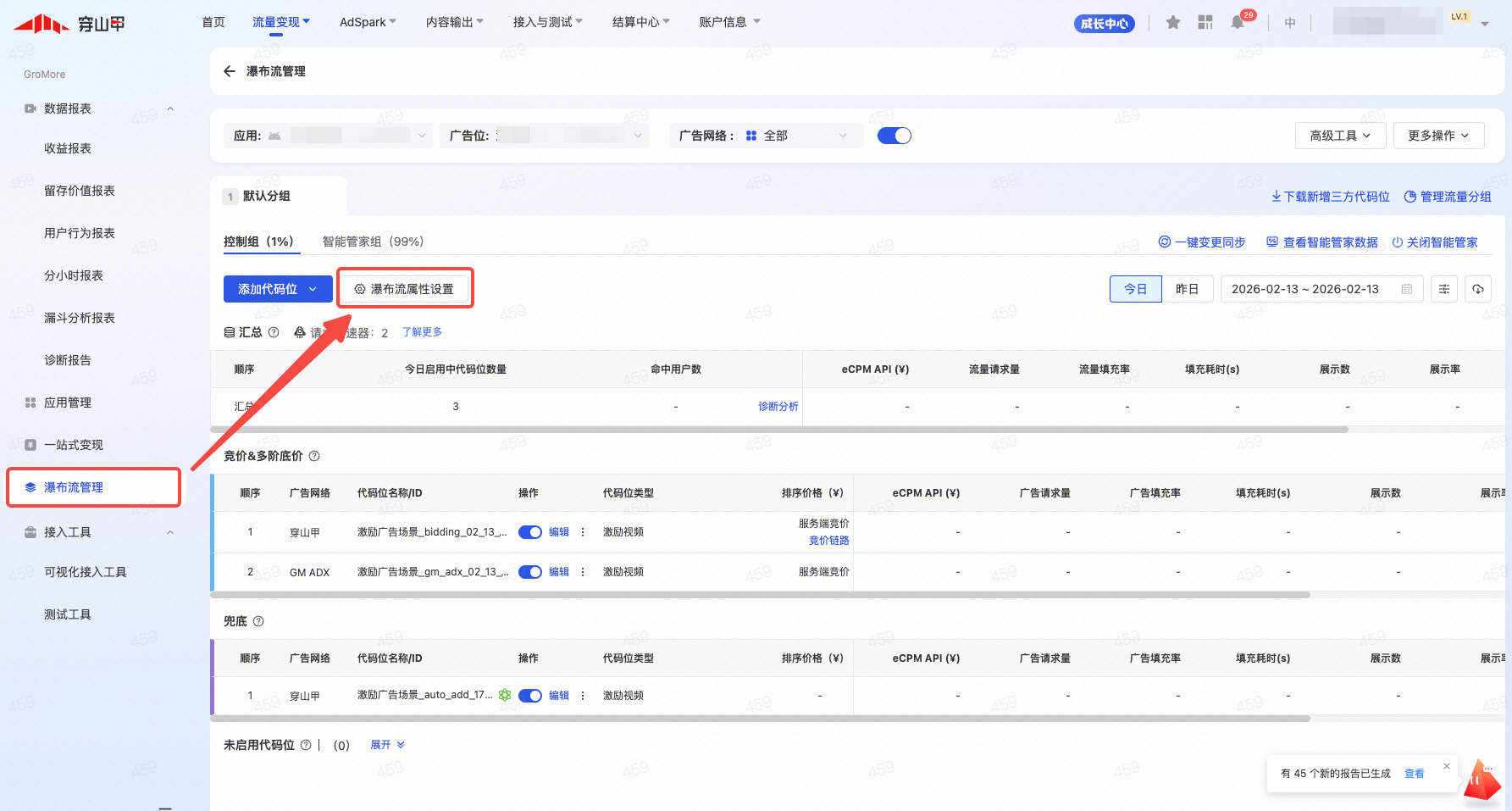Open the 高级工具 dropdown

1340,136
